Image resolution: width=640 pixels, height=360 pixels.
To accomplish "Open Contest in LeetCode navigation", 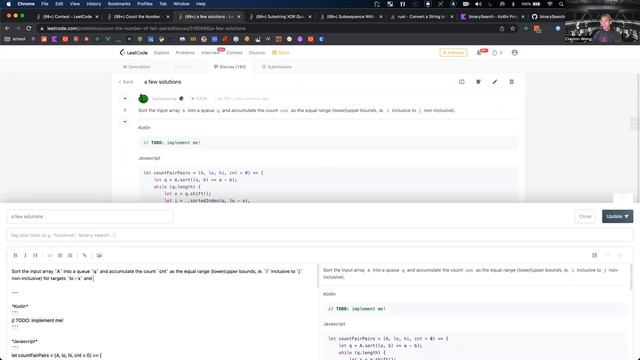I will (x=234, y=53).
